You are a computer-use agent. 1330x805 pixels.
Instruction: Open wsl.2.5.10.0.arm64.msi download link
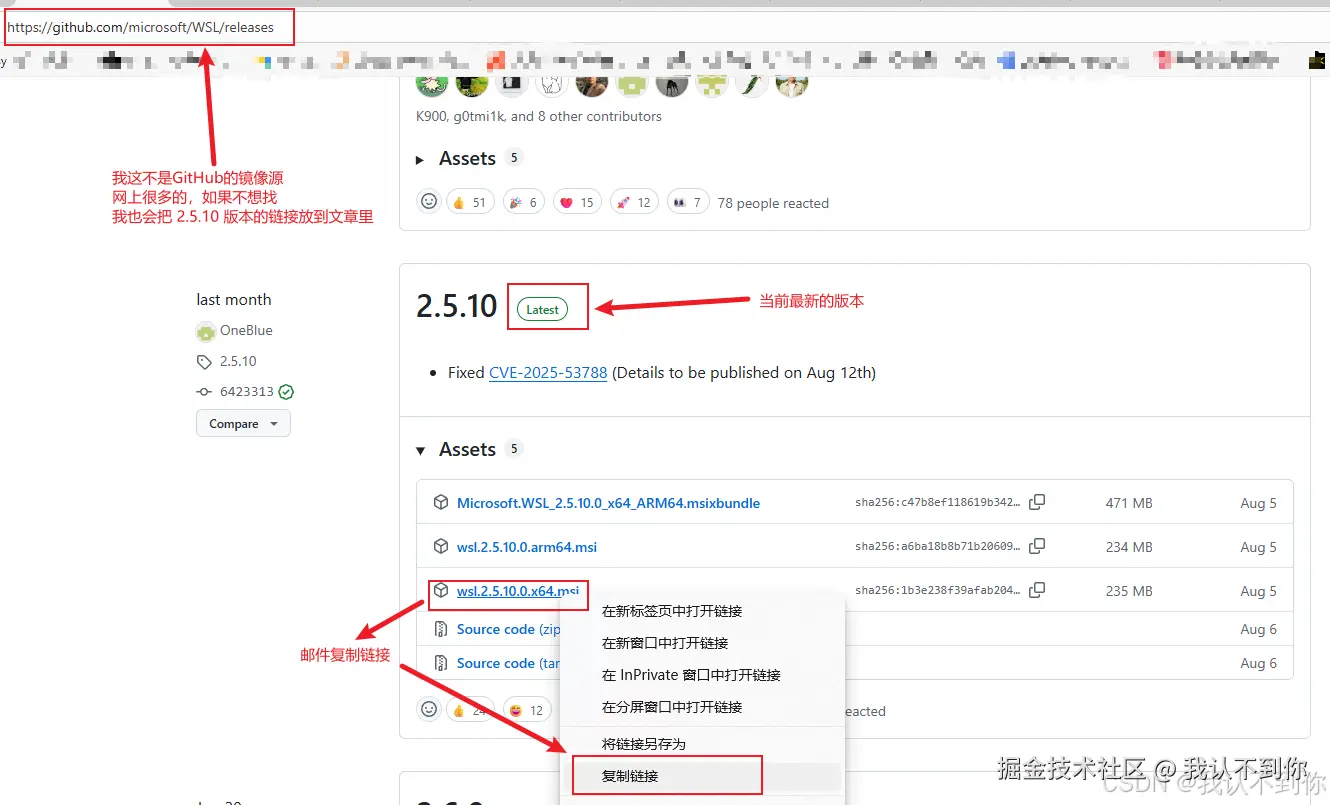click(527, 547)
